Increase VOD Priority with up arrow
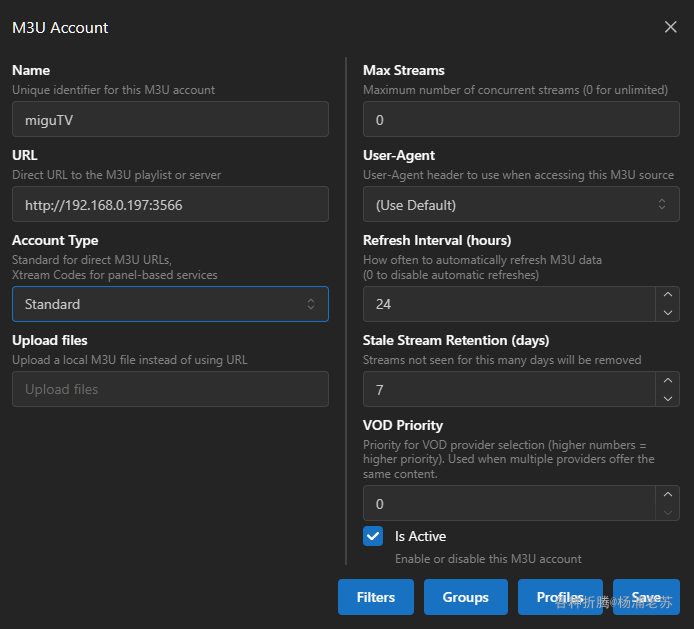 [668, 494]
